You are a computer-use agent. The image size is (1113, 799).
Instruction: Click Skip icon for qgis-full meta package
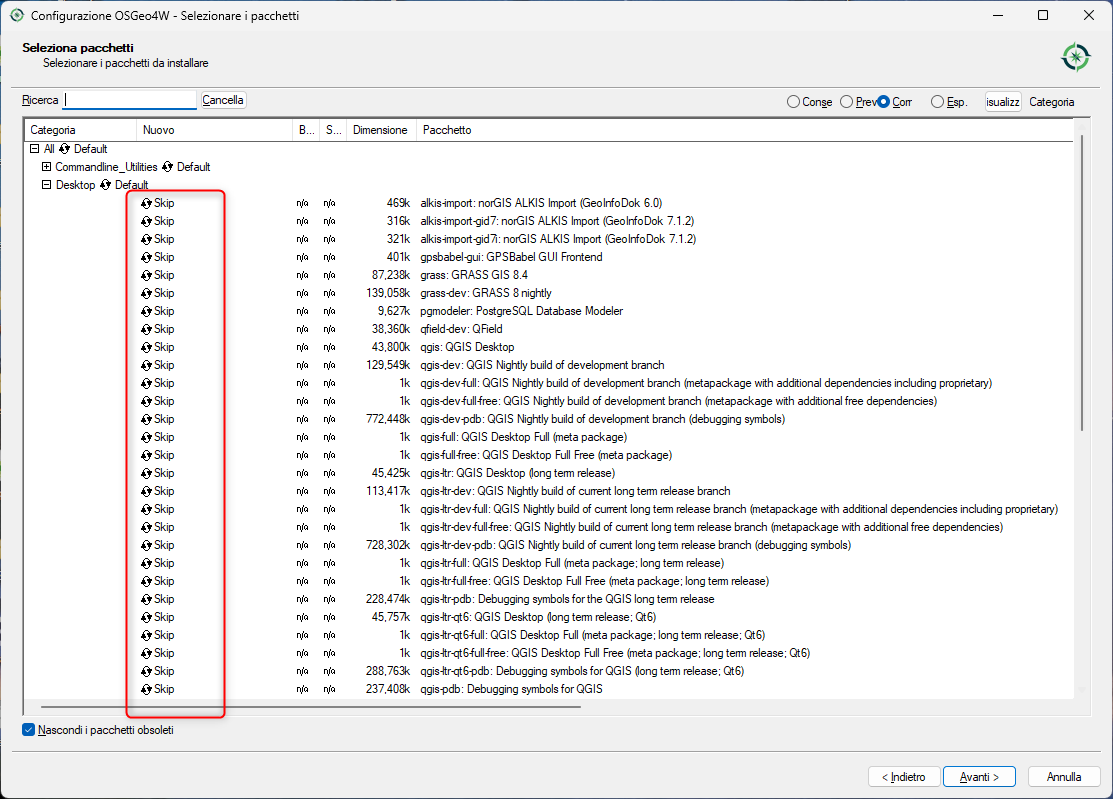pyautogui.click(x=146, y=437)
